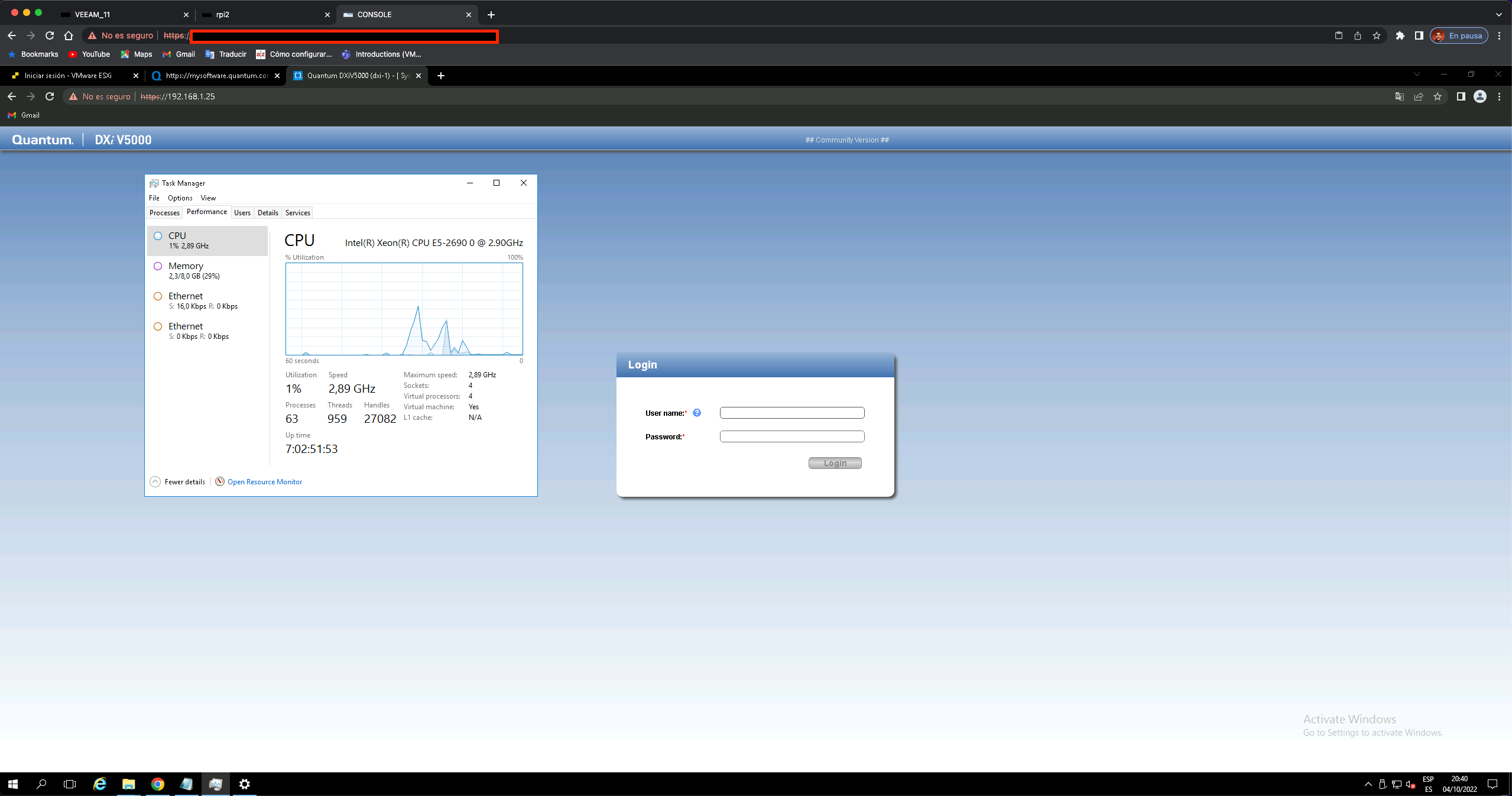Image resolution: width=1512 pixels, height=796 pixels.
Task: Open inner Chrome tab search chevron
Action: pos(1417,75)
